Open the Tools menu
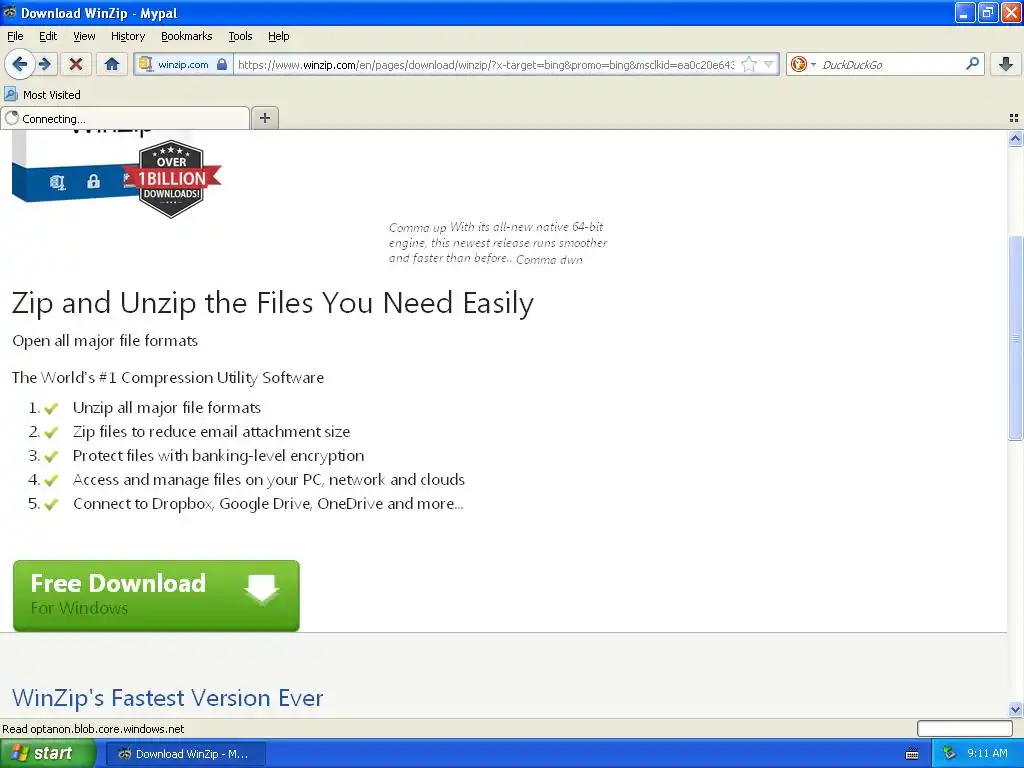 coord(240,36)
